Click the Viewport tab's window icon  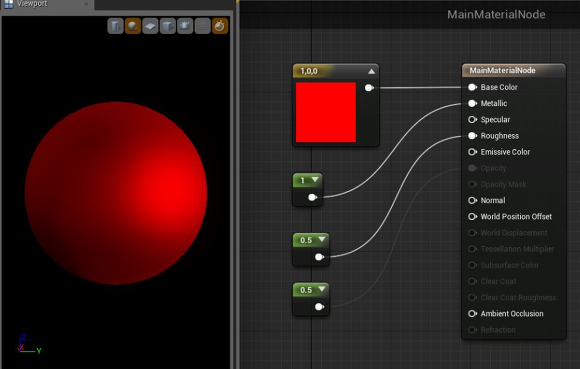point(9,4)
